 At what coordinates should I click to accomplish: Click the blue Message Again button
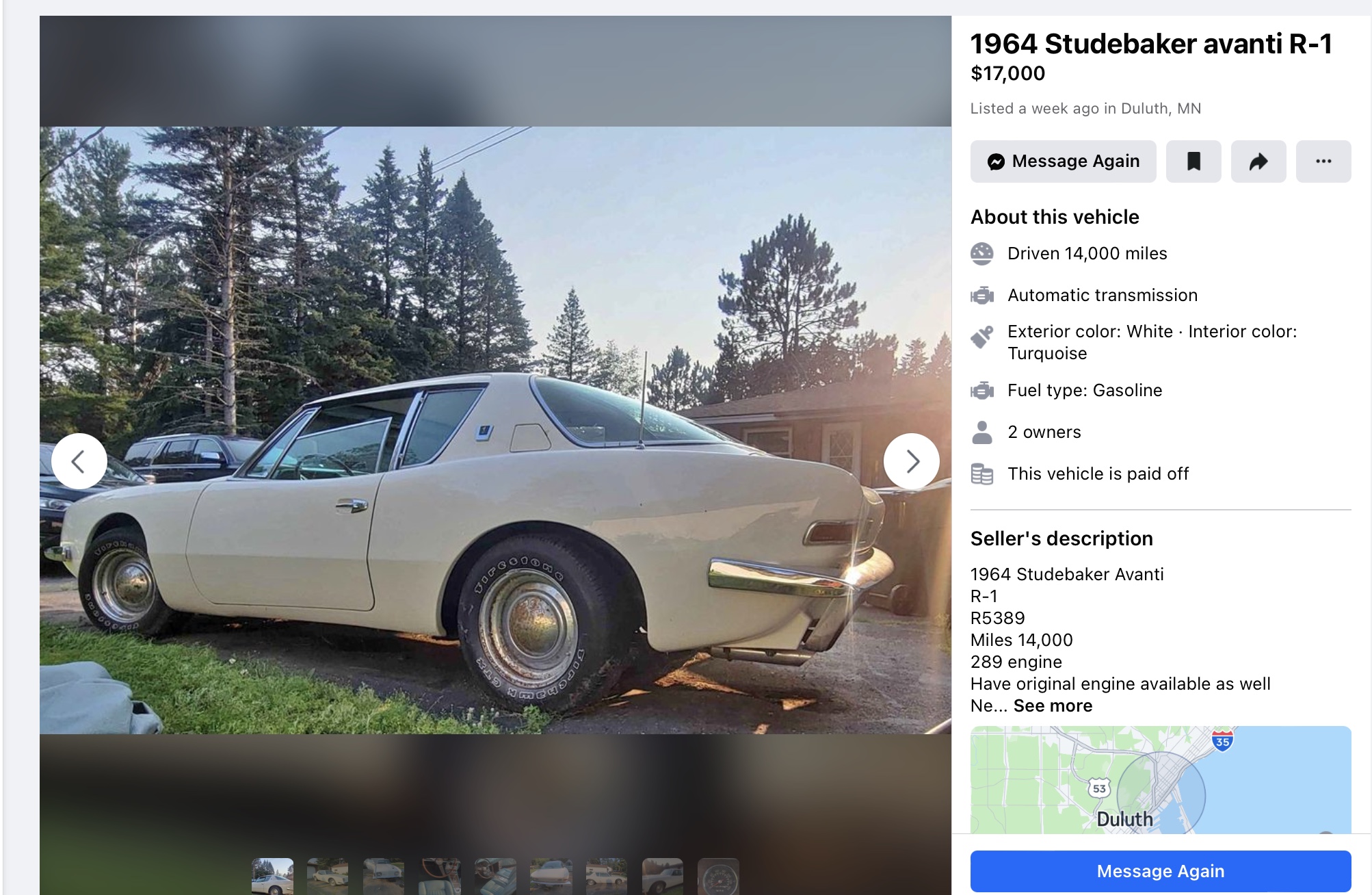click(1160, 871)
